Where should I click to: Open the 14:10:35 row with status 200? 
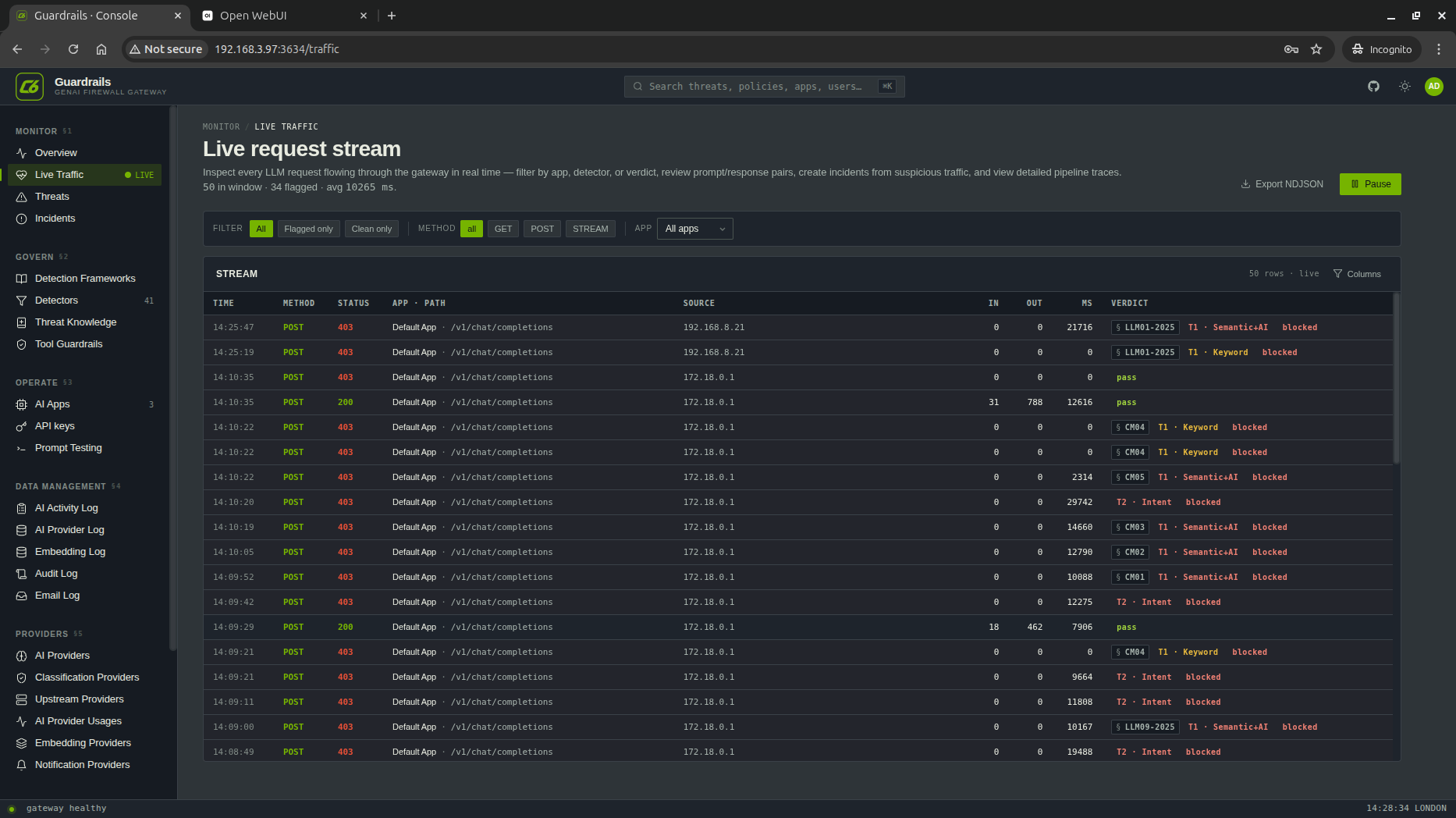797,403
